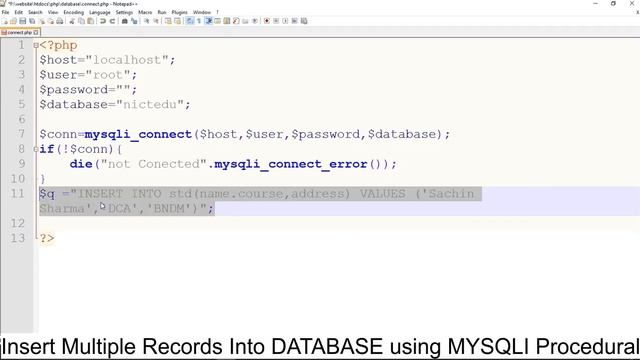640x360 pixels.
Task: Open the Encoding menu
Action: (x=73, y=12)
